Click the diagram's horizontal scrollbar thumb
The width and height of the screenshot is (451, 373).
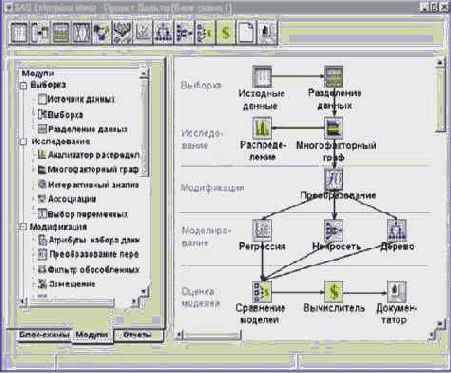tap(212, 335)
